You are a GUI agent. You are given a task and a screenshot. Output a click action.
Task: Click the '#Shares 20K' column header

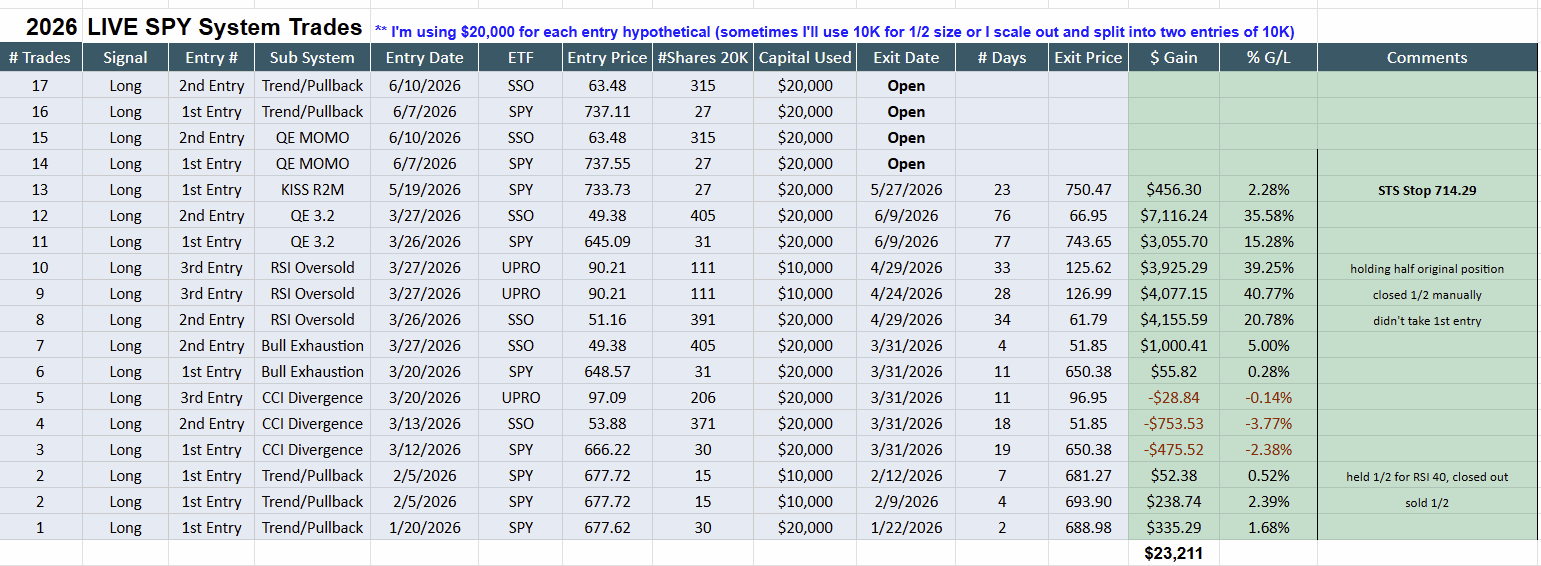(703, 58)
